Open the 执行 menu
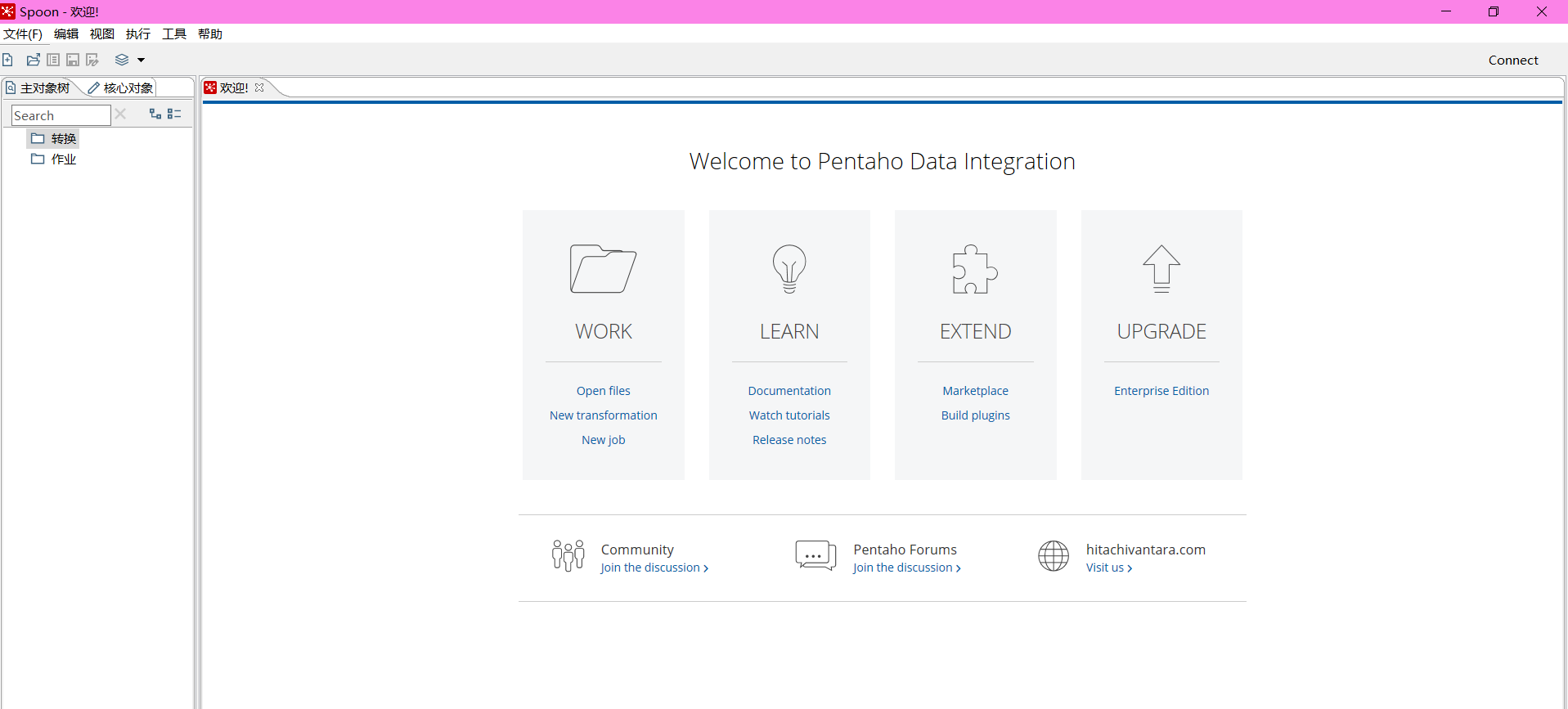The image size is (1568, 709). 138,34
